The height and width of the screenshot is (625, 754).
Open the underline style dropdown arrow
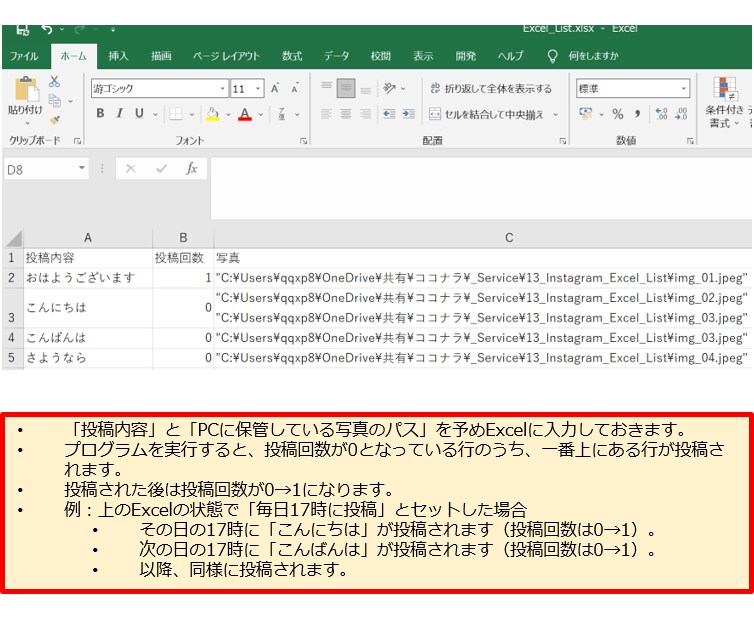[x=155, y=114]
